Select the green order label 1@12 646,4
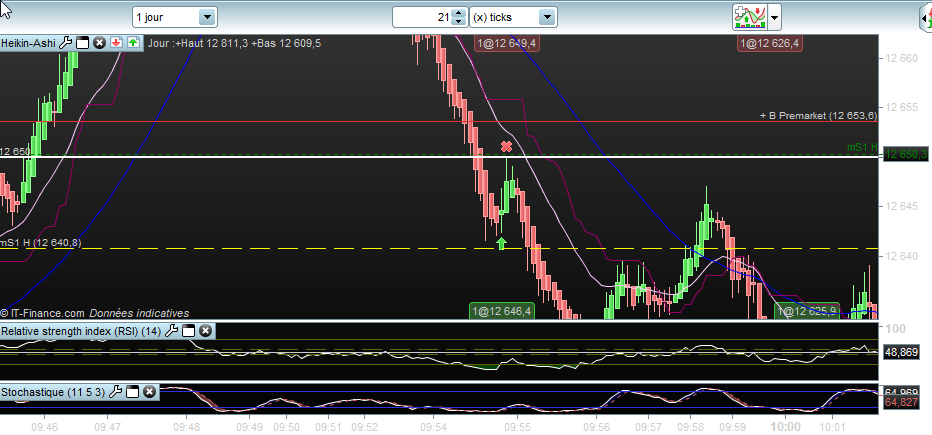Screen dimensions: 932x435 [502, 310]
